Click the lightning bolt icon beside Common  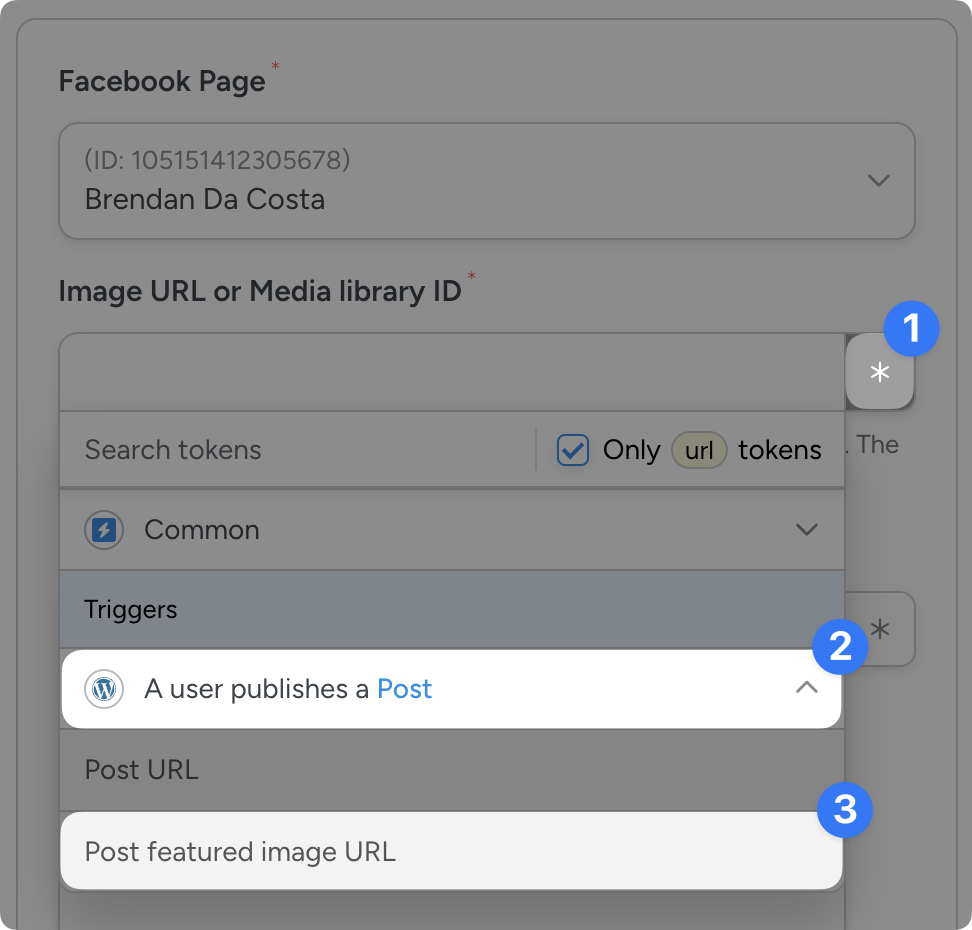pyautogui.click(x=103, y=530)
